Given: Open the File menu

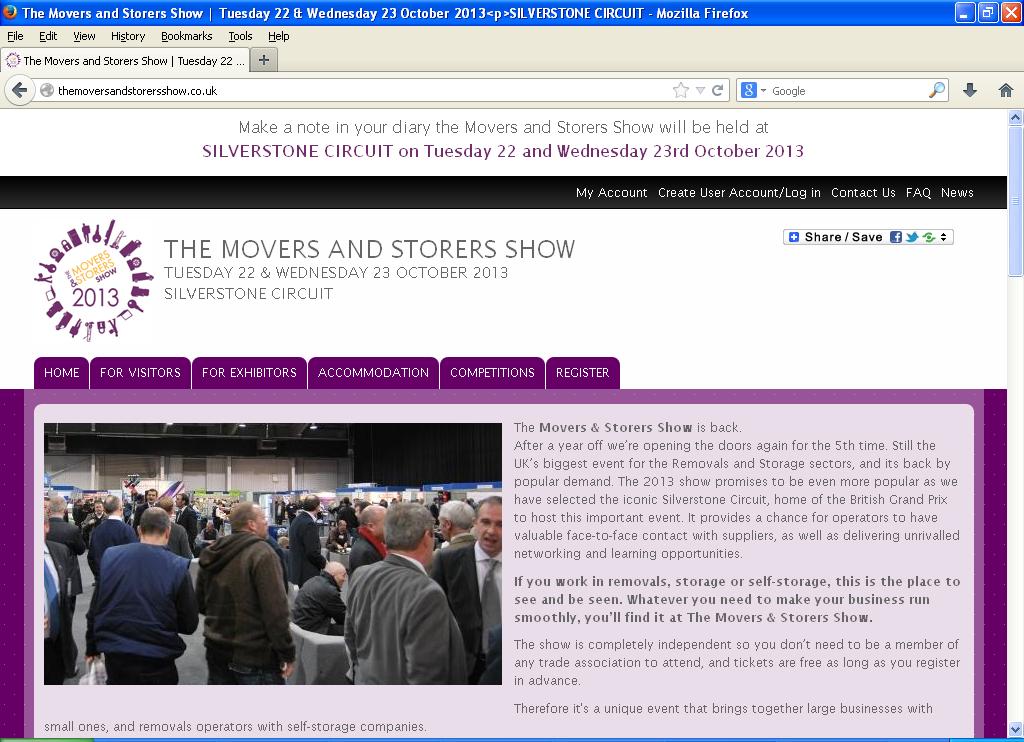Looking at the screenshot, I should tap(15, 36).
